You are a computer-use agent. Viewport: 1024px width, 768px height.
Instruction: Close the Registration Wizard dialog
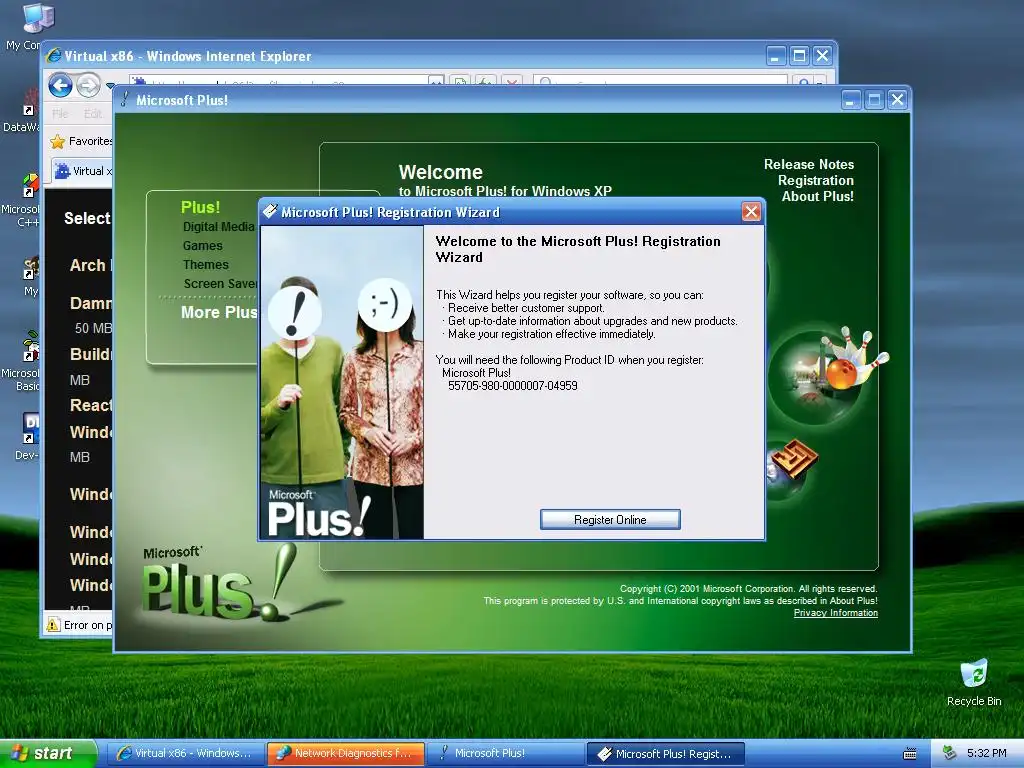[x=751, y=212]
